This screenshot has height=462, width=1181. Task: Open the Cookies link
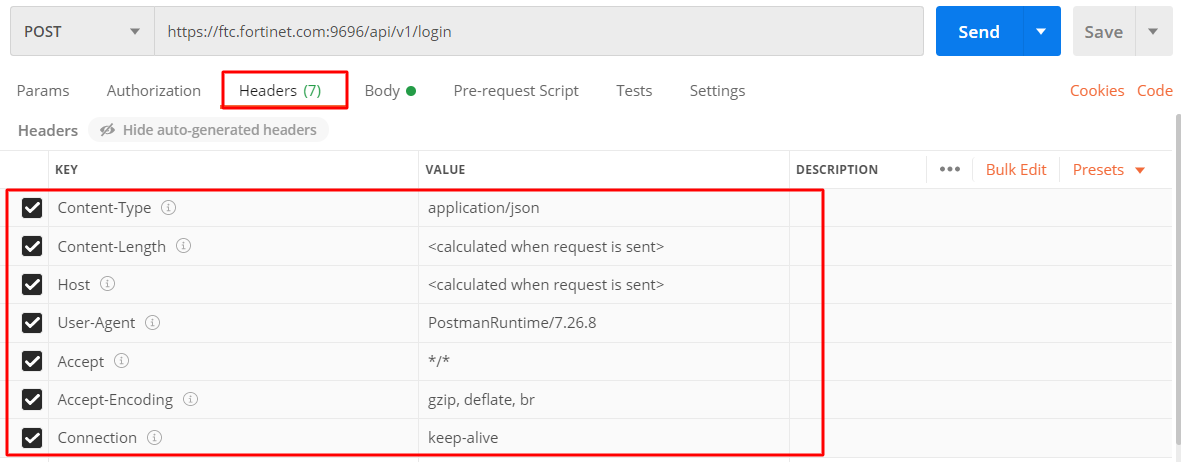tap(1097, 90)
